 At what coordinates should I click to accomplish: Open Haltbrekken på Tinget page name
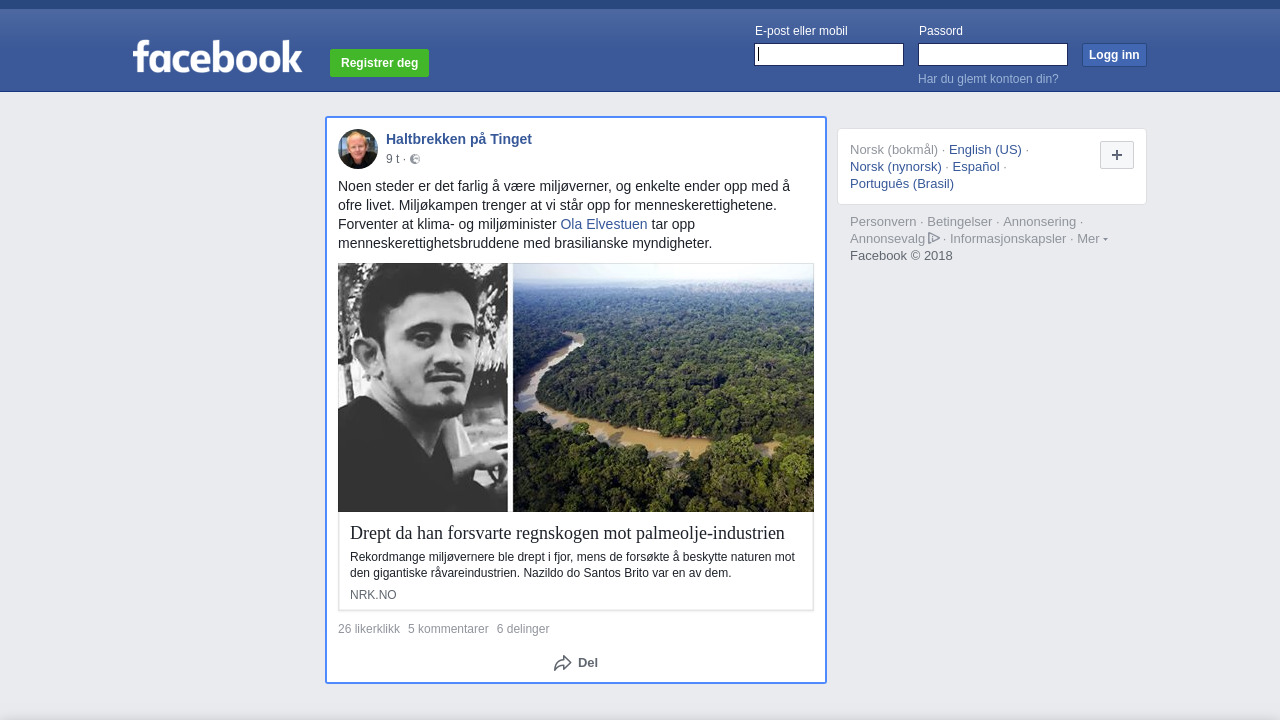459,139
